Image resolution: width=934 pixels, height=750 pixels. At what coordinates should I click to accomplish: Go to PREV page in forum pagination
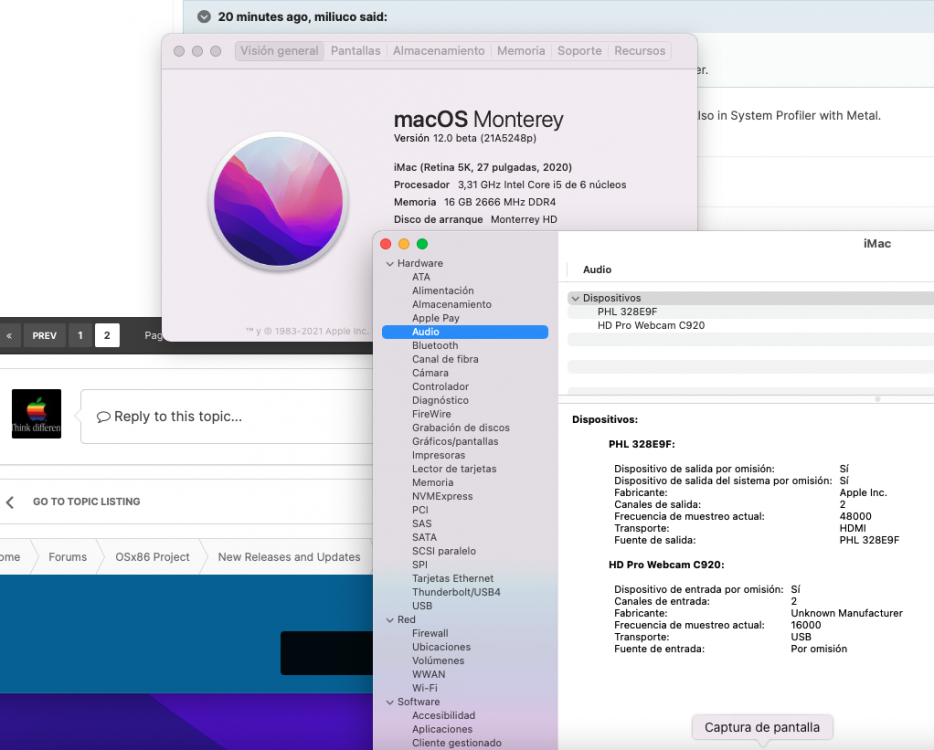pos(45,335)
